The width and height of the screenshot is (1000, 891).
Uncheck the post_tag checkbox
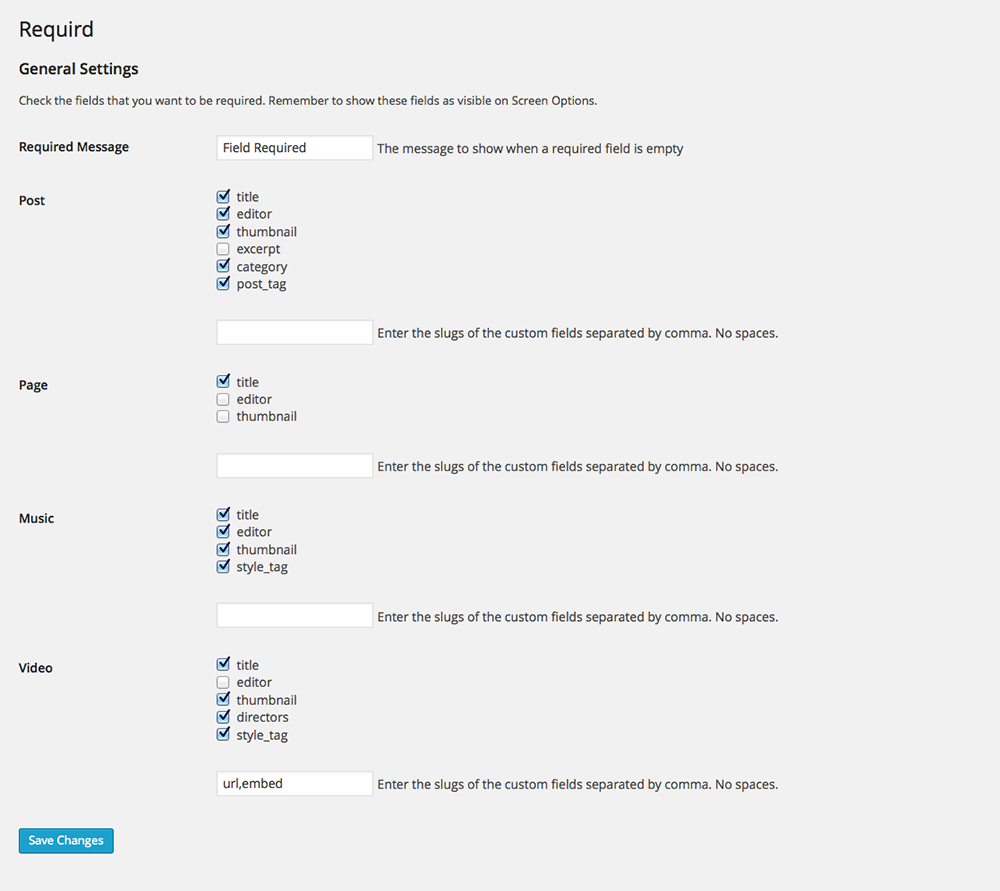[x=223, y=284]
